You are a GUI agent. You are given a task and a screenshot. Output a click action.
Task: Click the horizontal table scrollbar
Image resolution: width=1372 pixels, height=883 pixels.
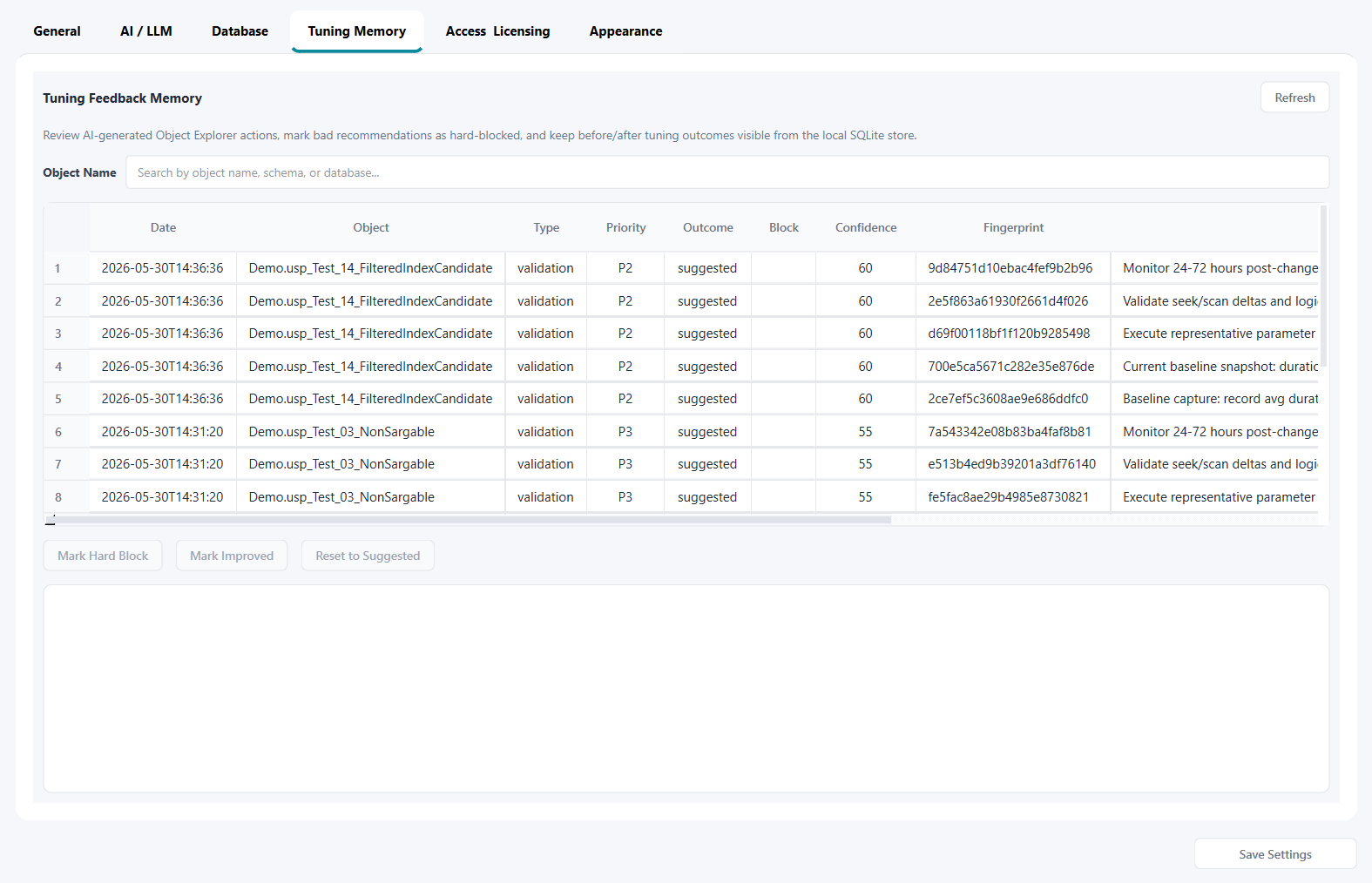[x=470, y=520]
